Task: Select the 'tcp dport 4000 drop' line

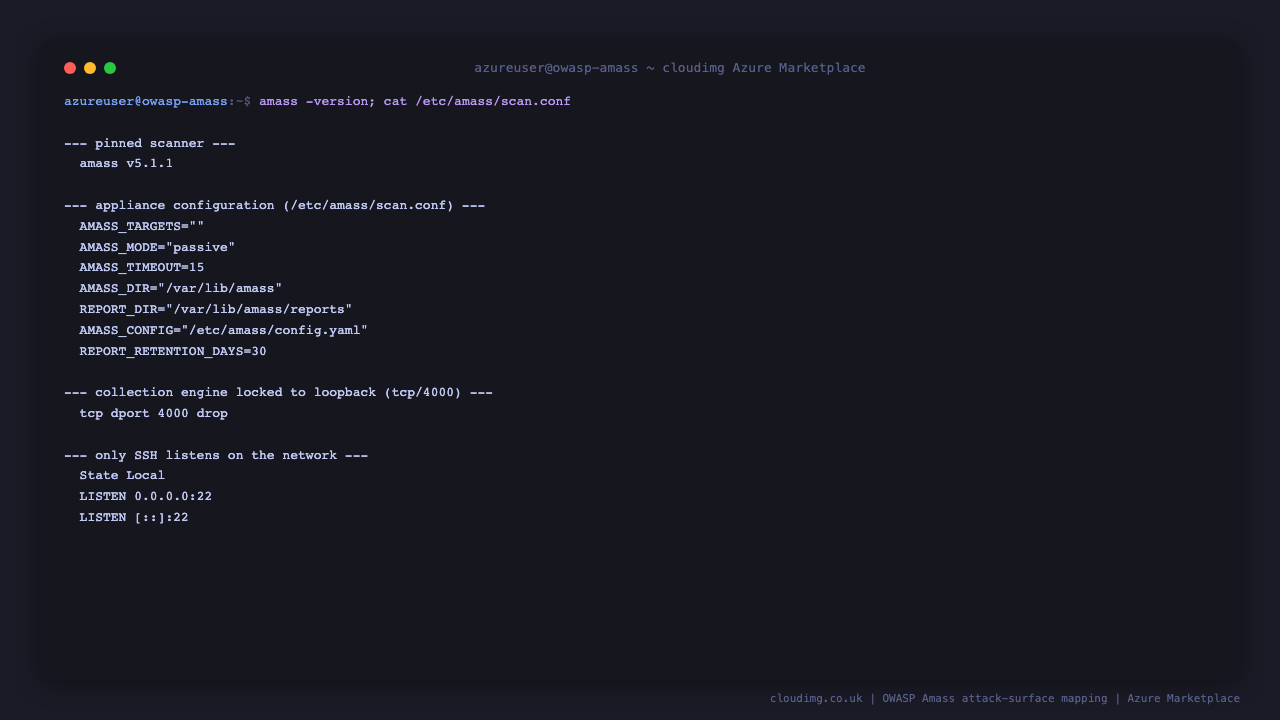Action: click(154, 414)
